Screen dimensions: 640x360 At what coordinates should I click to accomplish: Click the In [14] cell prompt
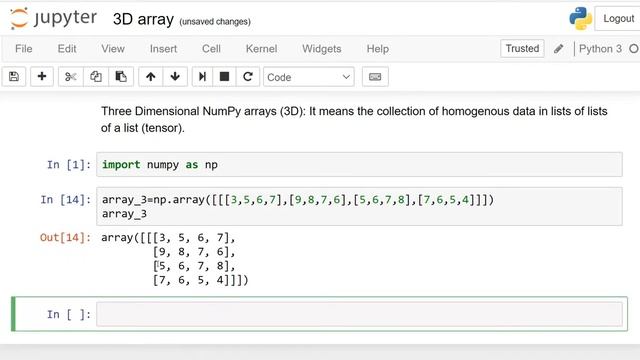65,200
